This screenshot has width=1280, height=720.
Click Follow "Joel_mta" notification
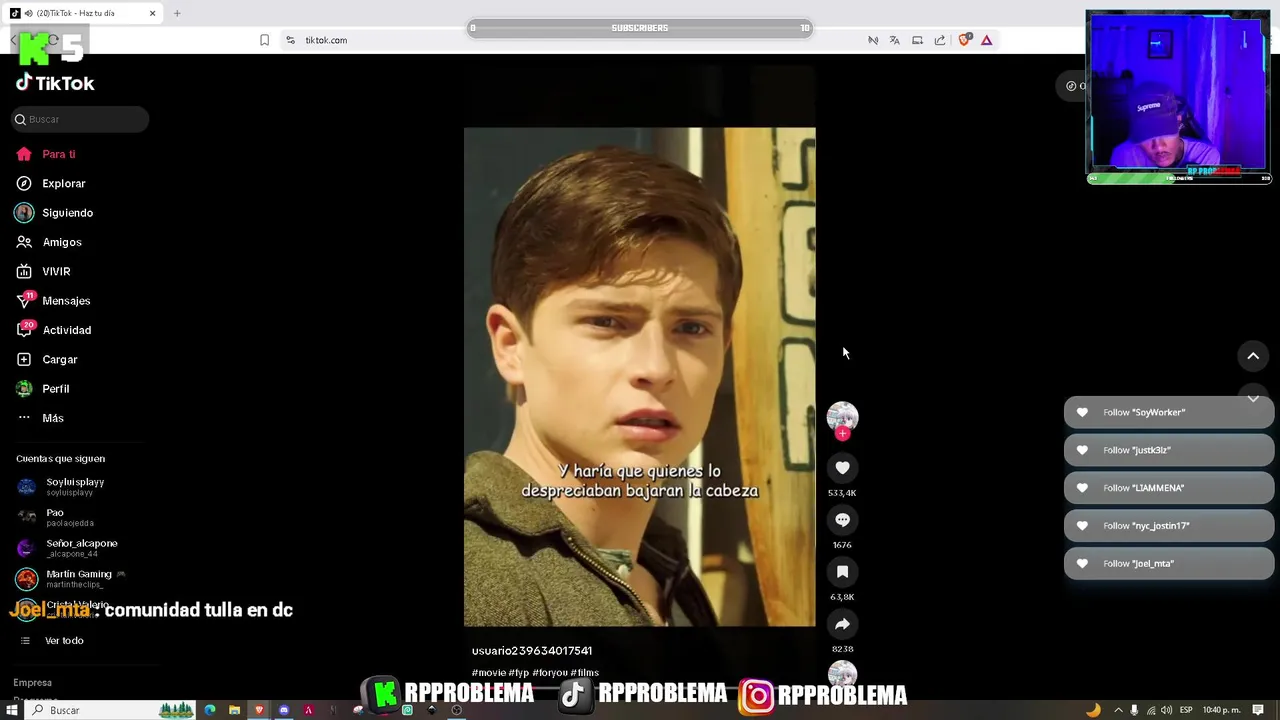[1169, 564]
